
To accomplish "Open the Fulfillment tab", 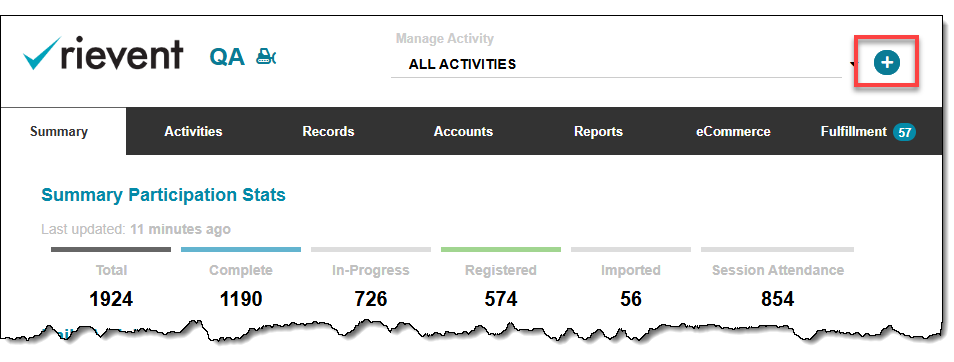I will pyautogui.click(x=853, y=131).
